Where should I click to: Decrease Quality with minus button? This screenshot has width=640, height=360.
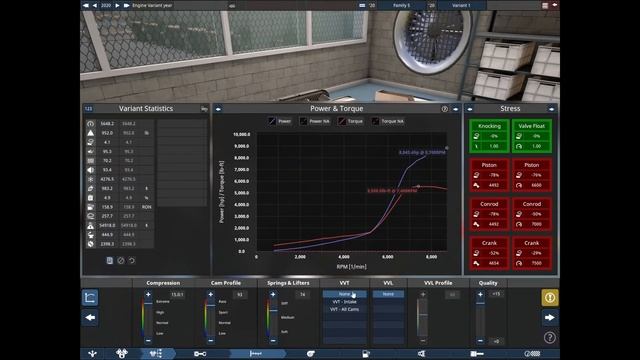(x=480, y=340)
